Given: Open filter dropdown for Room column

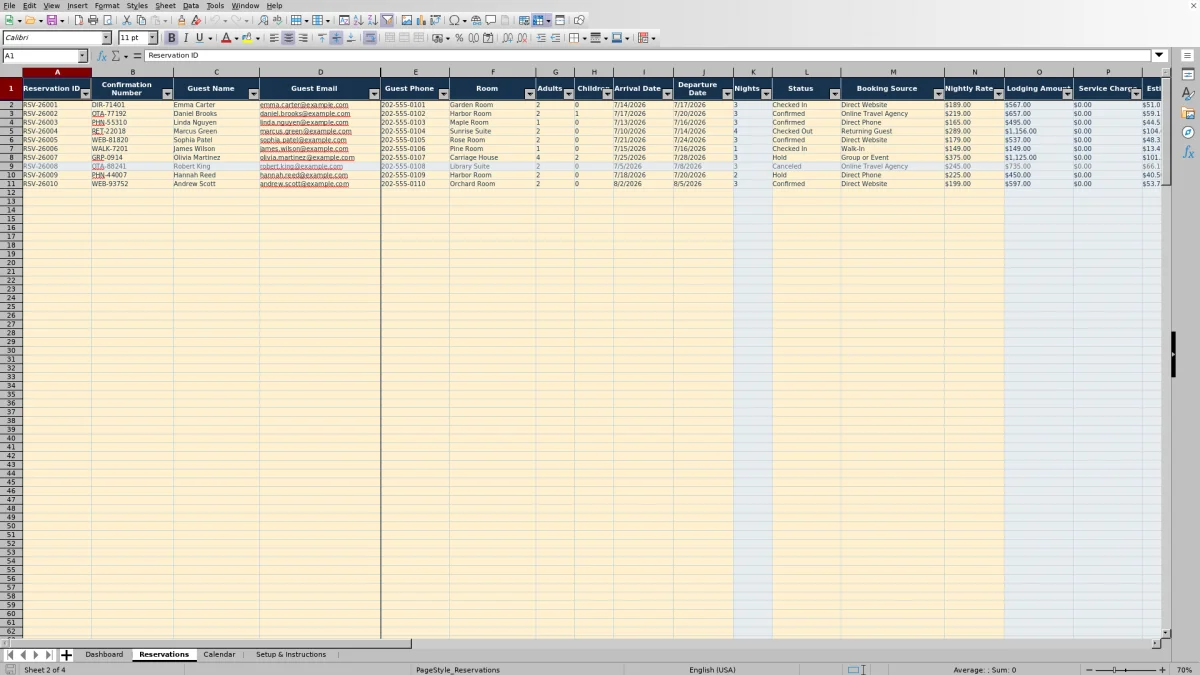Looking at the screenshot, I should 530,94.
